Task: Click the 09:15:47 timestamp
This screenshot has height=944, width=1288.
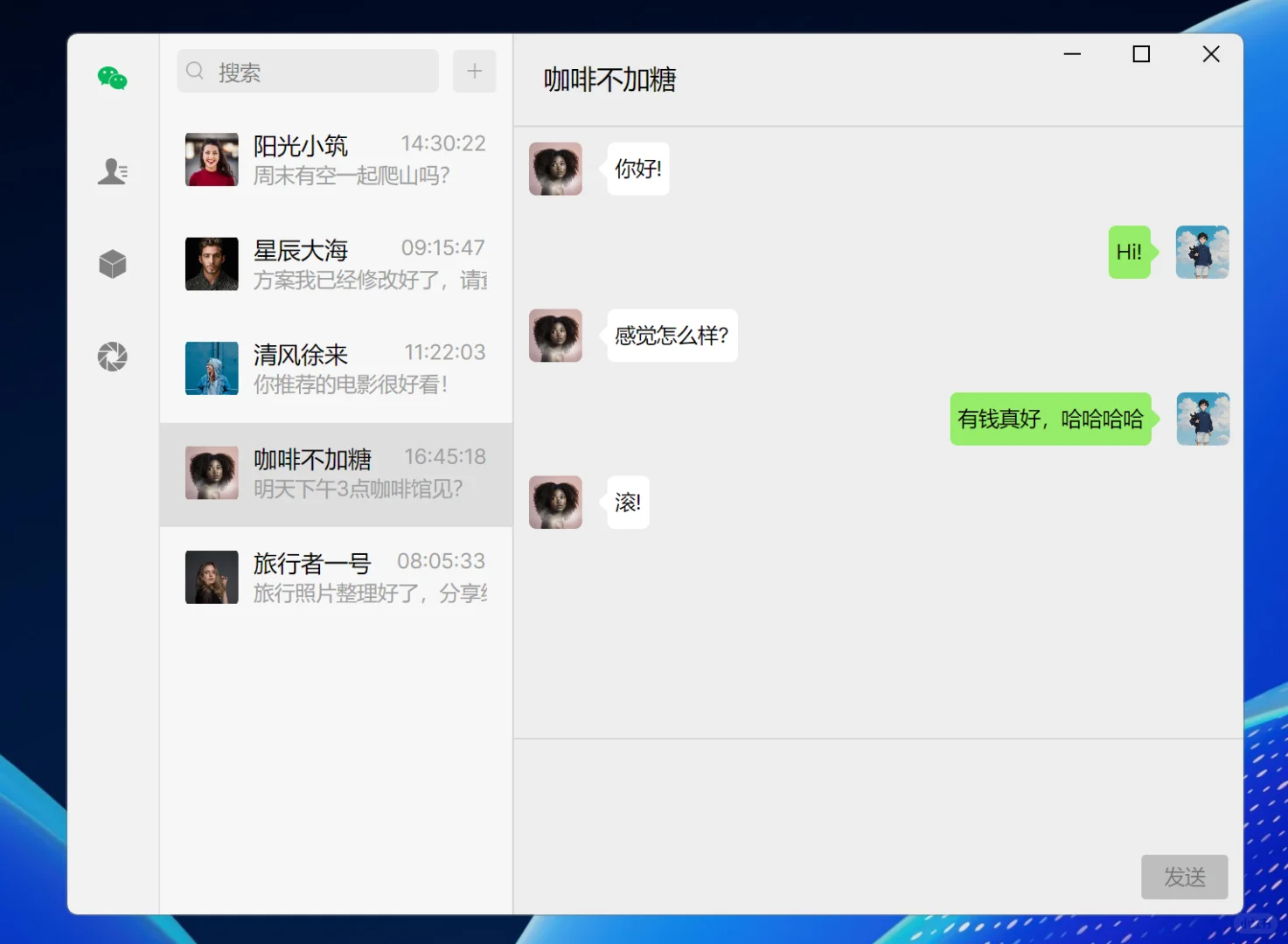Action: [x=443, y=247]
